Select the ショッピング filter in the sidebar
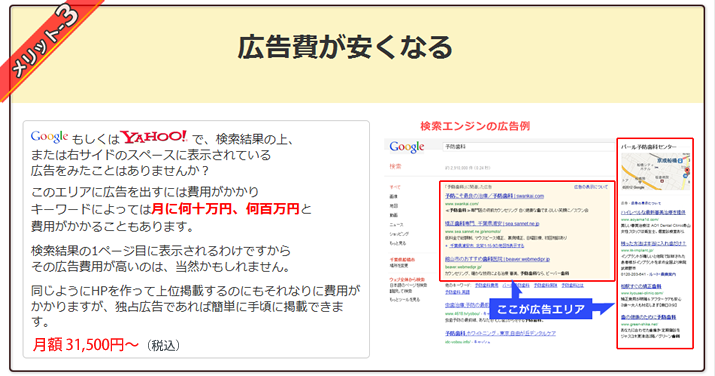Image resolution: width=715 pixels, height=376 pixels. (x=398, y=234)
